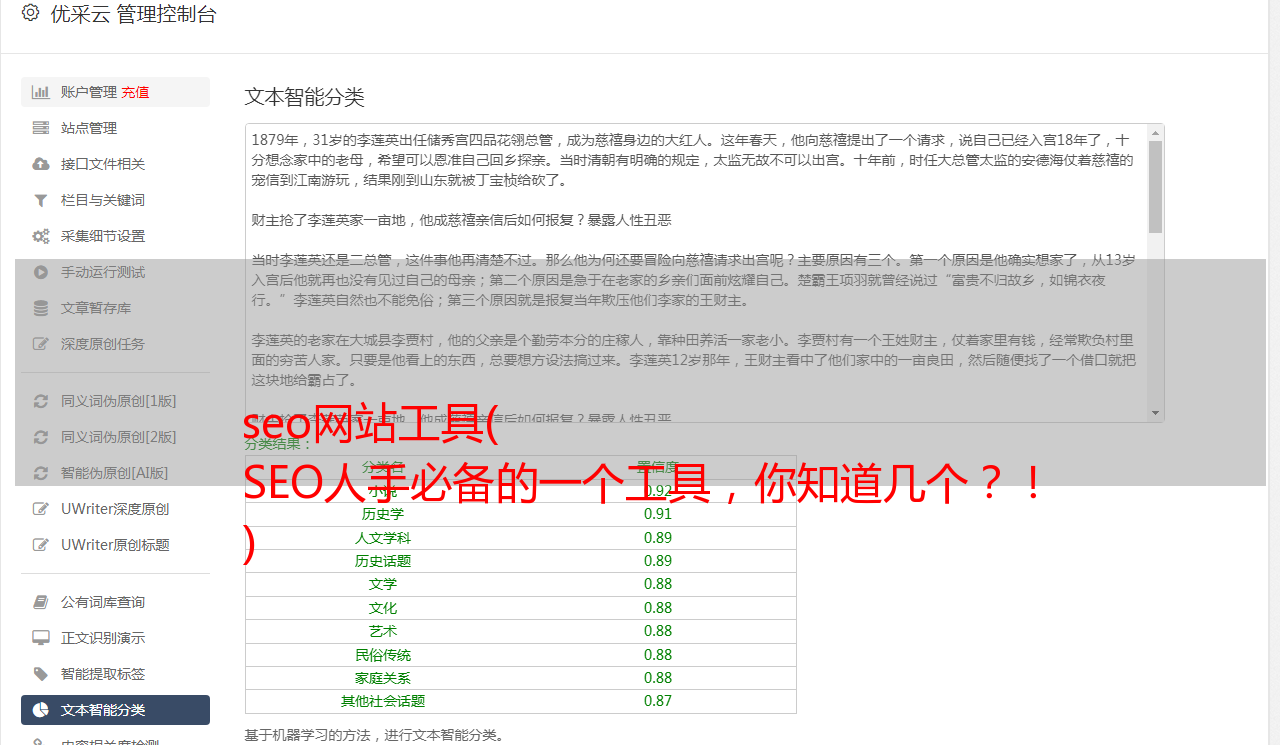1280x745 pixels.
Task: Click the monitor icon for 正文识别演示
Action: [x=41, y=638]
